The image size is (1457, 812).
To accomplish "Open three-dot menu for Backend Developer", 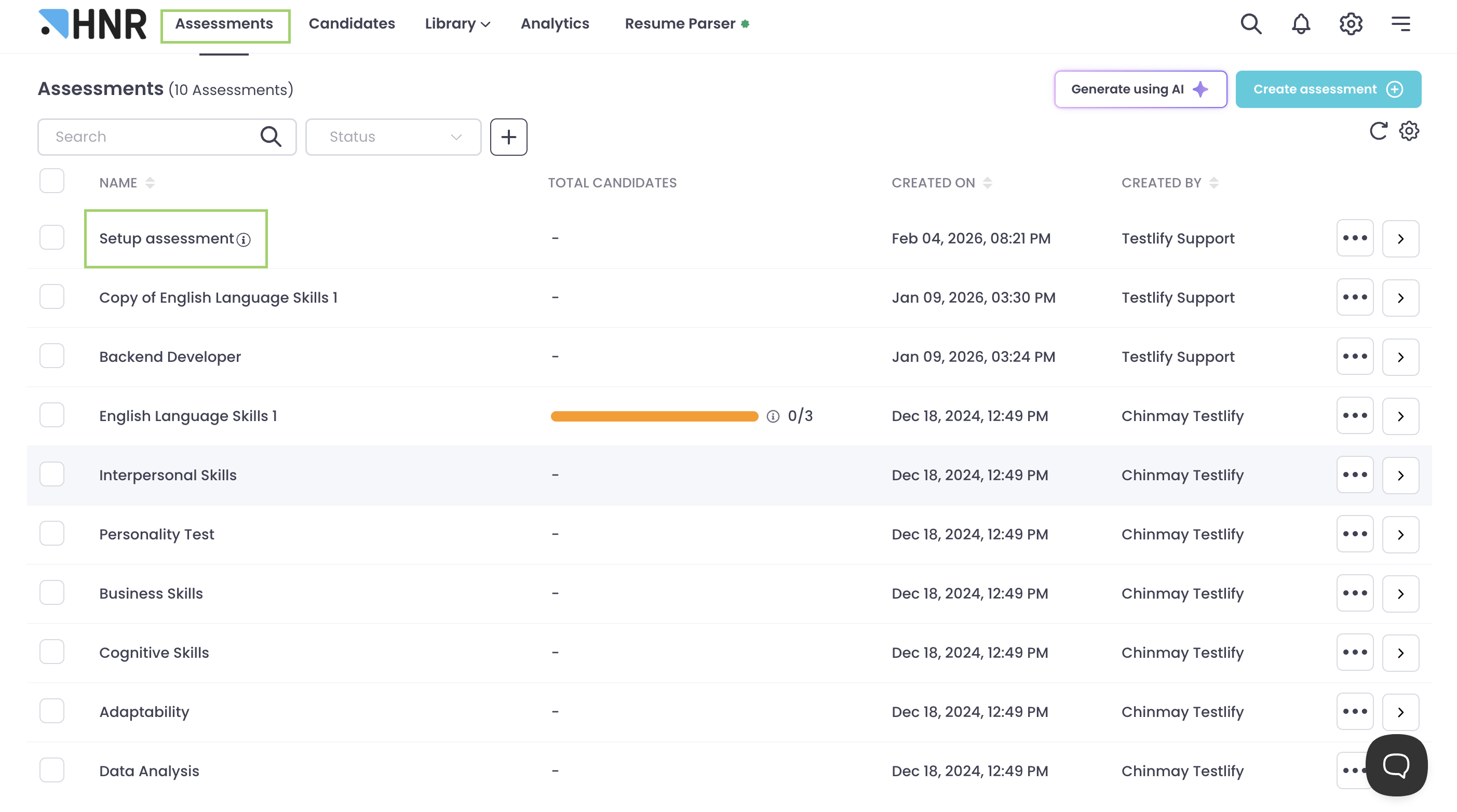I will [x=1355, y=357].
